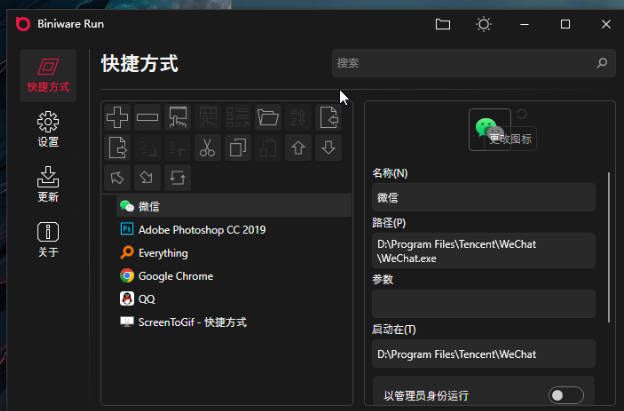Click the minus icon to remove shortcut
The height and width of the screenshot is (411, 624).
pos(147,117)
